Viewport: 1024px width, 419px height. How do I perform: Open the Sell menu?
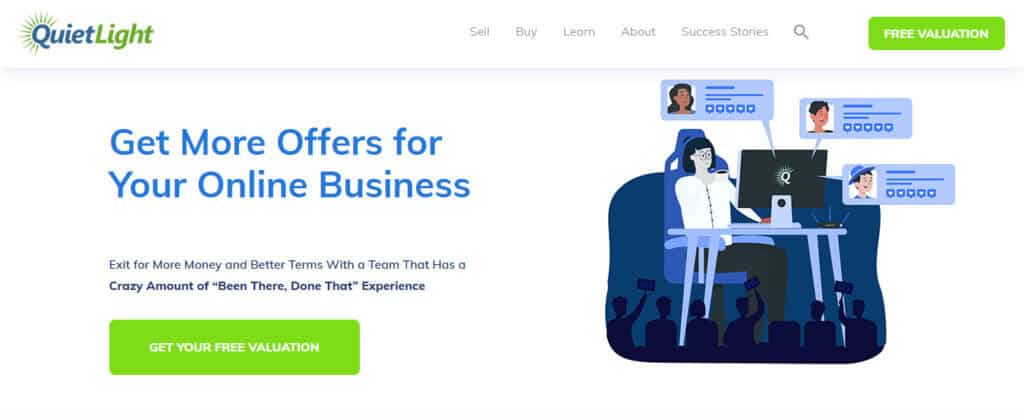click(479, 32)
